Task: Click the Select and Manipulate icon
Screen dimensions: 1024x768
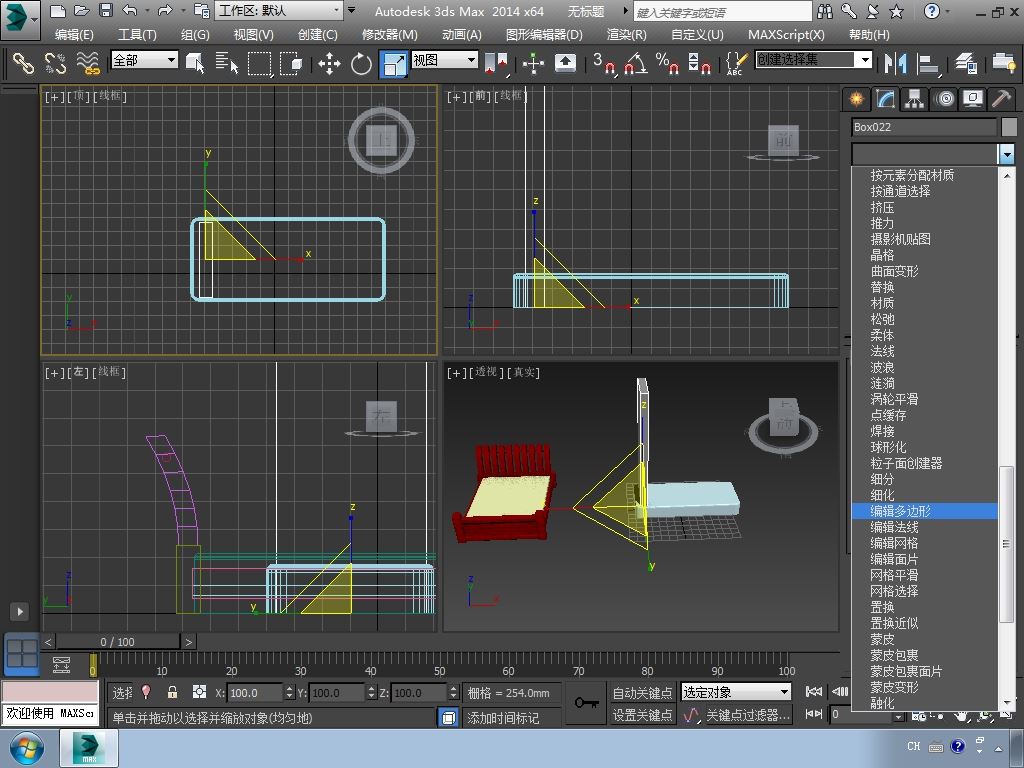Action: click(533, 63)
